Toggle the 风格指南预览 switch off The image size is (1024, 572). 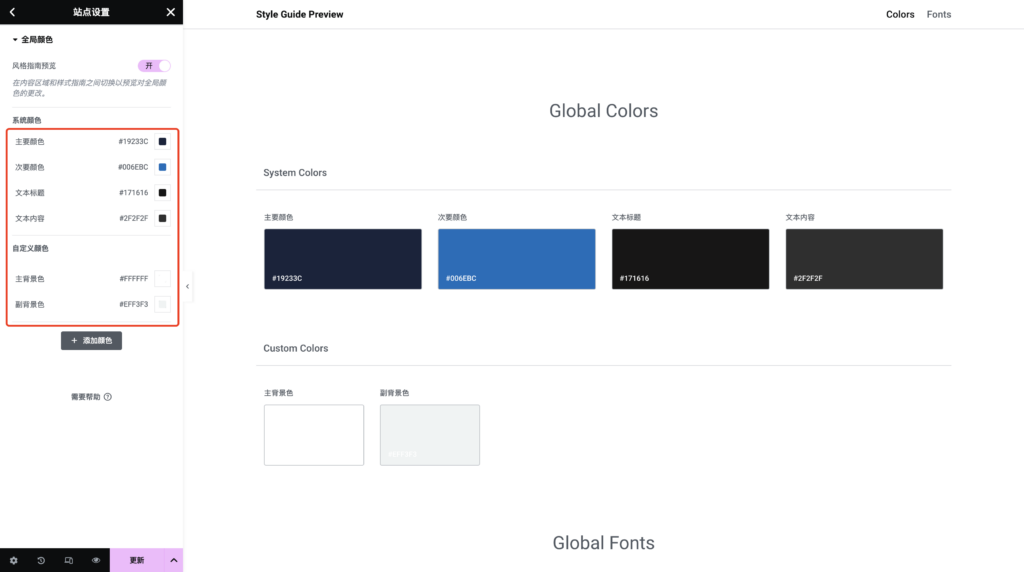pos(154,66)
